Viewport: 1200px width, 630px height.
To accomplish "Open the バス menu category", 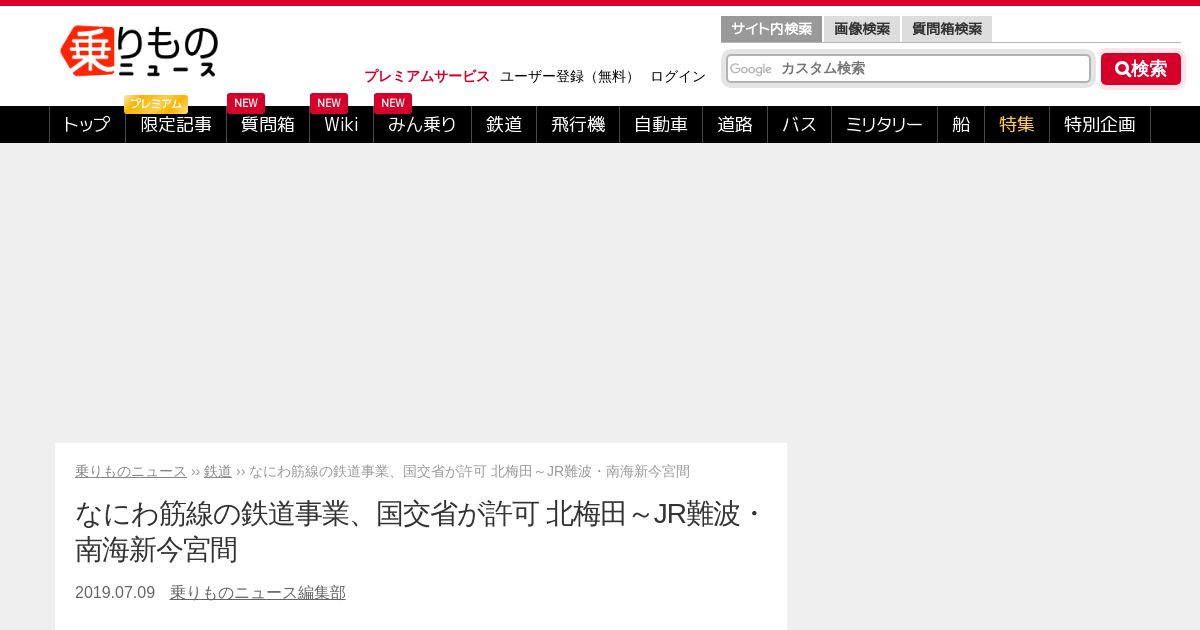I will 799,124.
